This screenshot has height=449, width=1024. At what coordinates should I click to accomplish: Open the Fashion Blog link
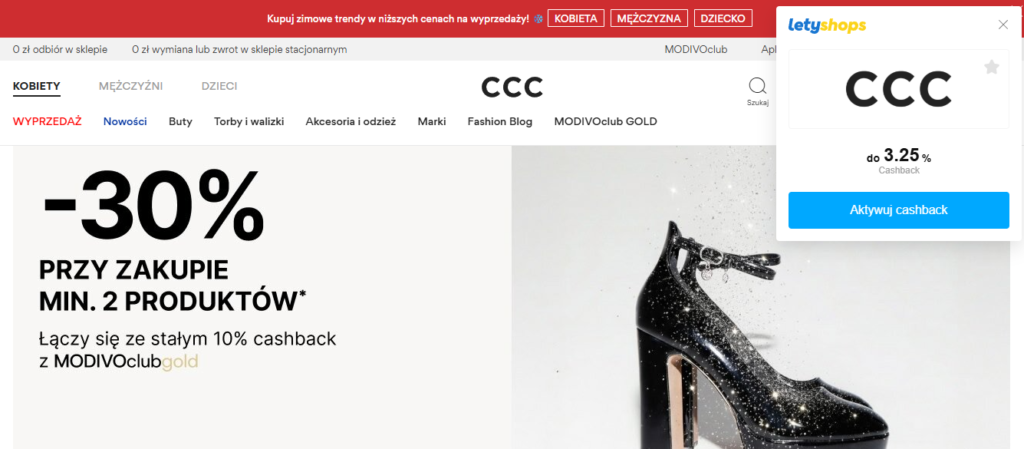click(x=500, y=121)
